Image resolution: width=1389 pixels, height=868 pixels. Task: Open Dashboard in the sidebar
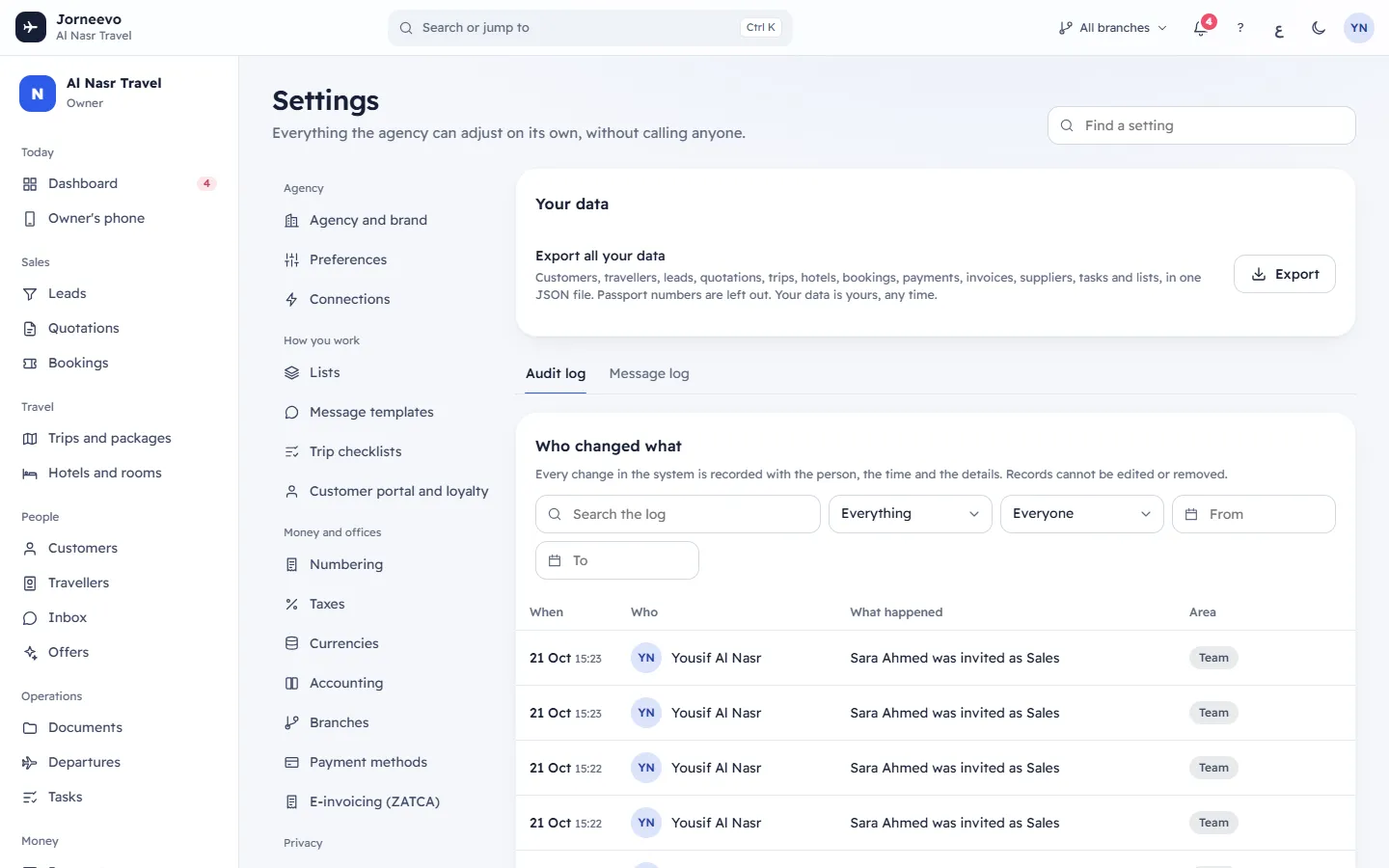click(x=120, y=183)
